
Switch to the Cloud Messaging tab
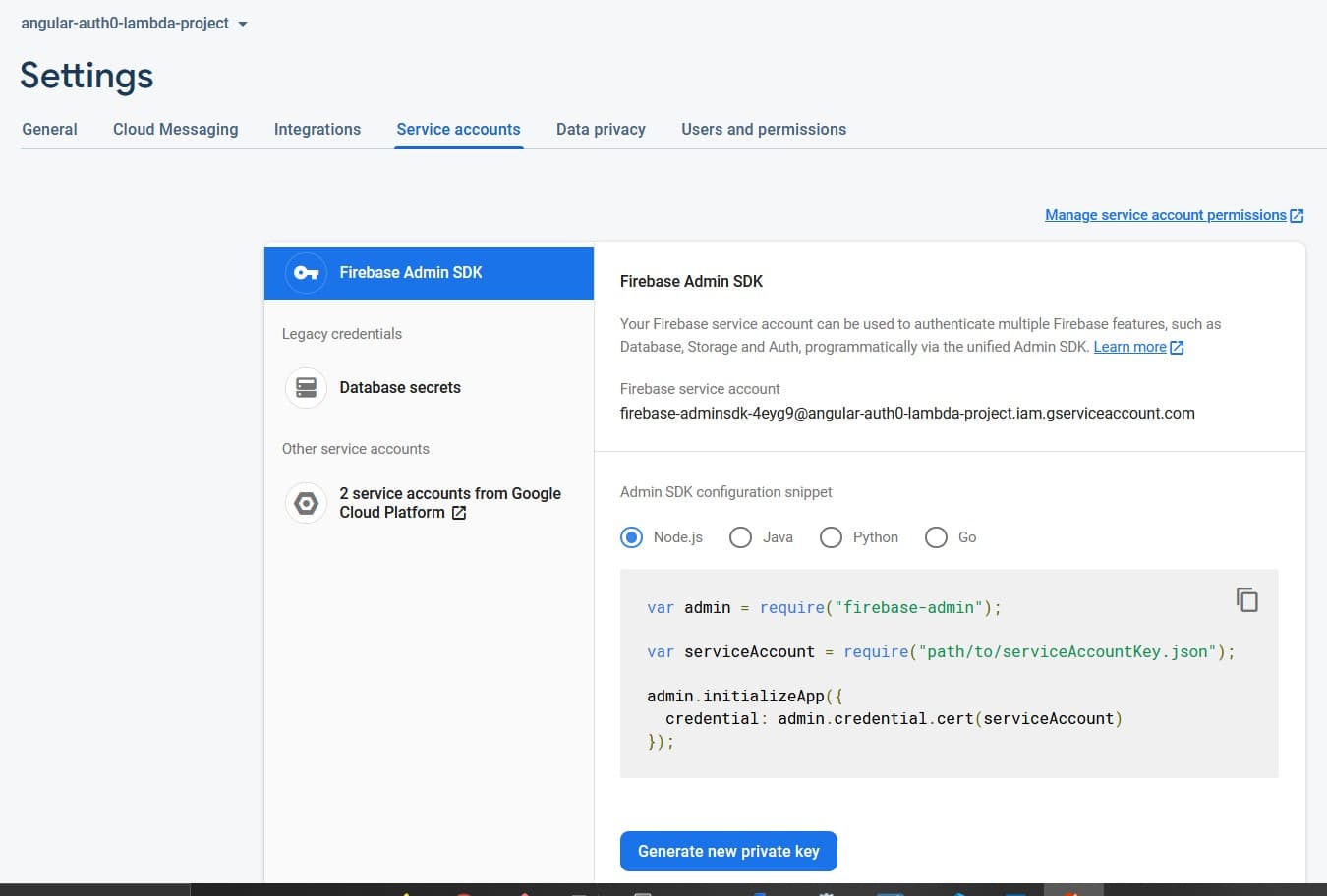pyautogui.click(x=175, y=129)
